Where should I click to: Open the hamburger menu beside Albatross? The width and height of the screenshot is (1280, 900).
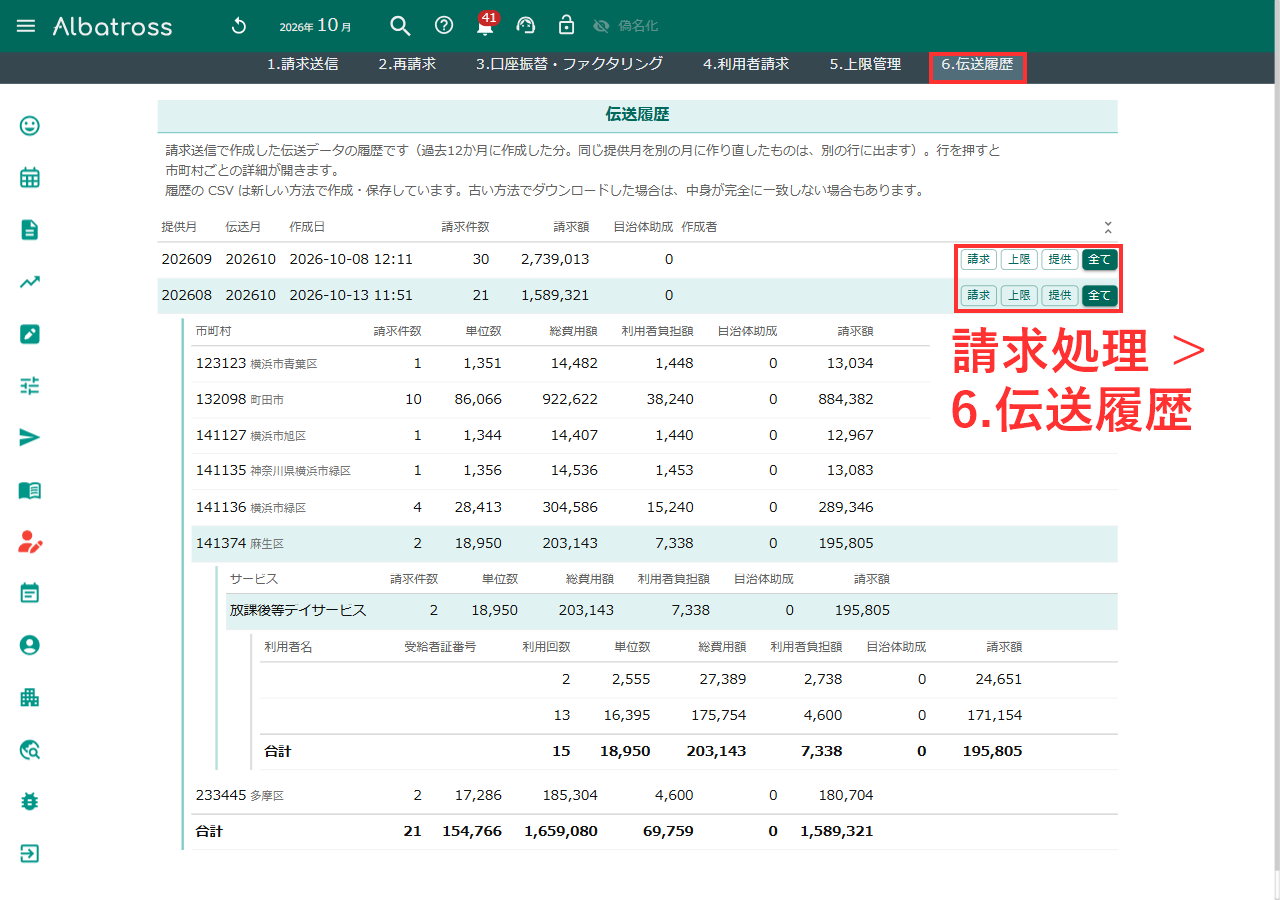click(x=26, y=26)
